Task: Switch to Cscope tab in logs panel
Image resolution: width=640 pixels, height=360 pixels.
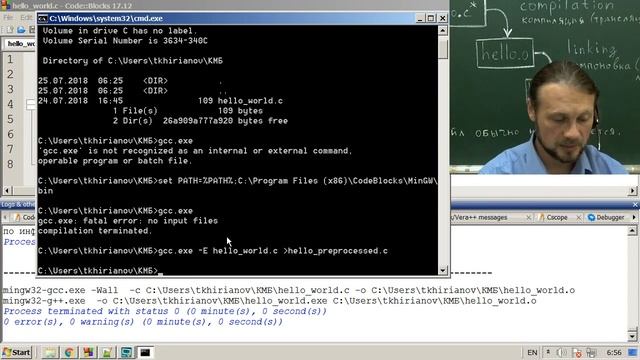Action: coord(557,218)
